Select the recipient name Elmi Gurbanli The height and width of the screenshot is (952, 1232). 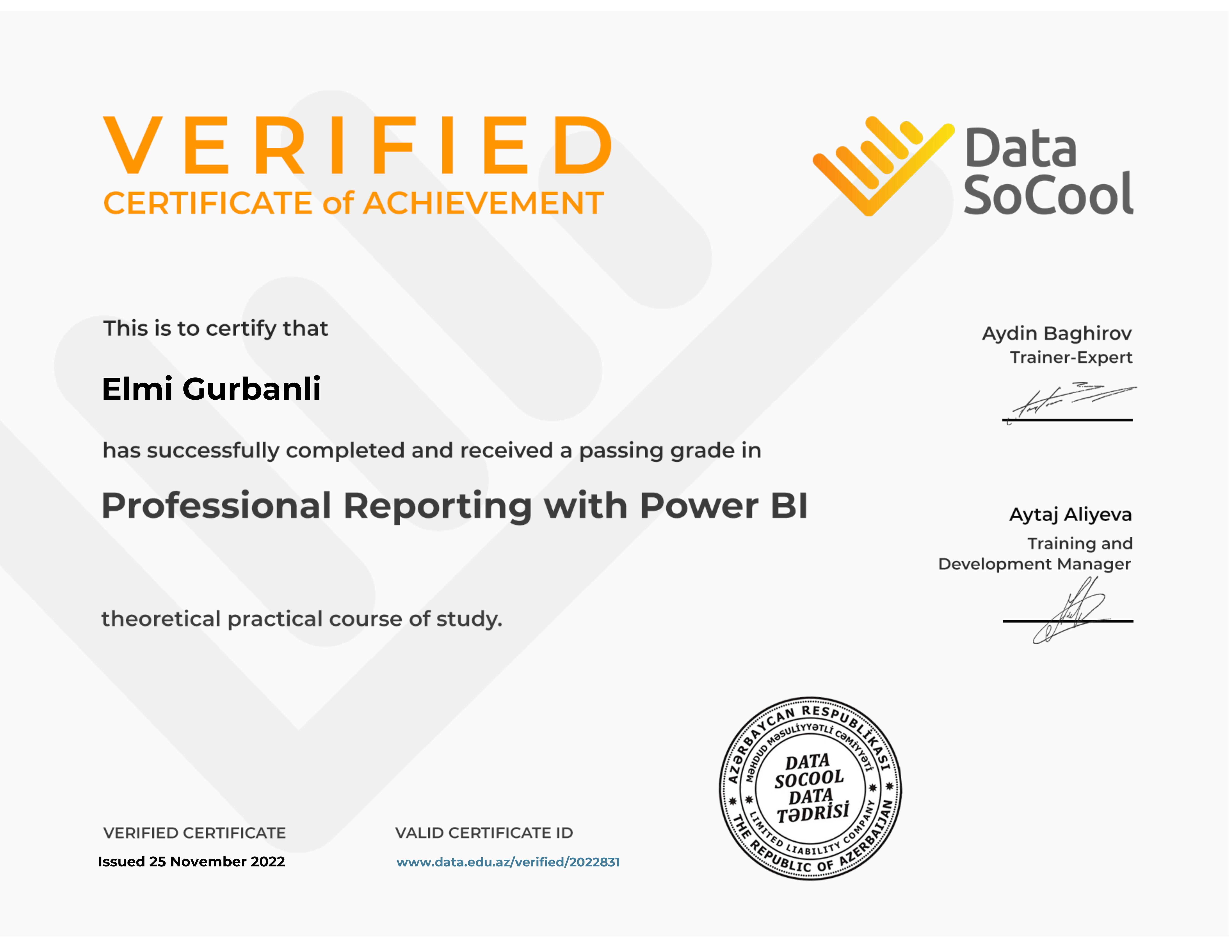coord(211,389)
